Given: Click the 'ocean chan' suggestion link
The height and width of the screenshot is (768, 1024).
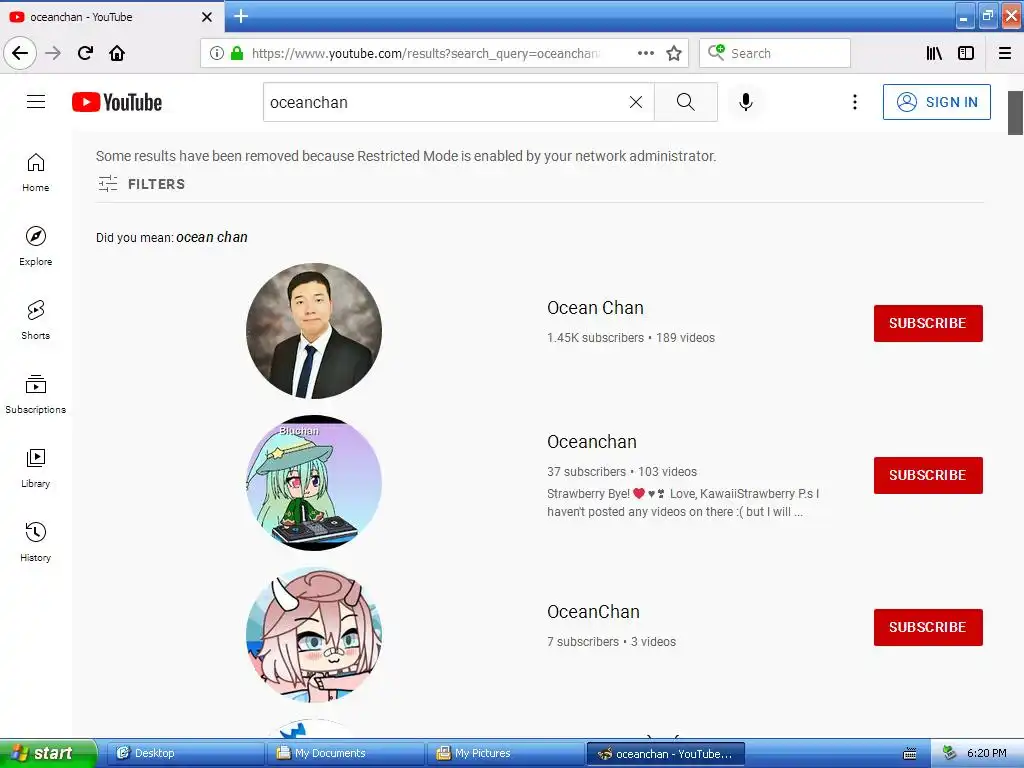Looking at the screenshot, I should [x=212, y=237].
